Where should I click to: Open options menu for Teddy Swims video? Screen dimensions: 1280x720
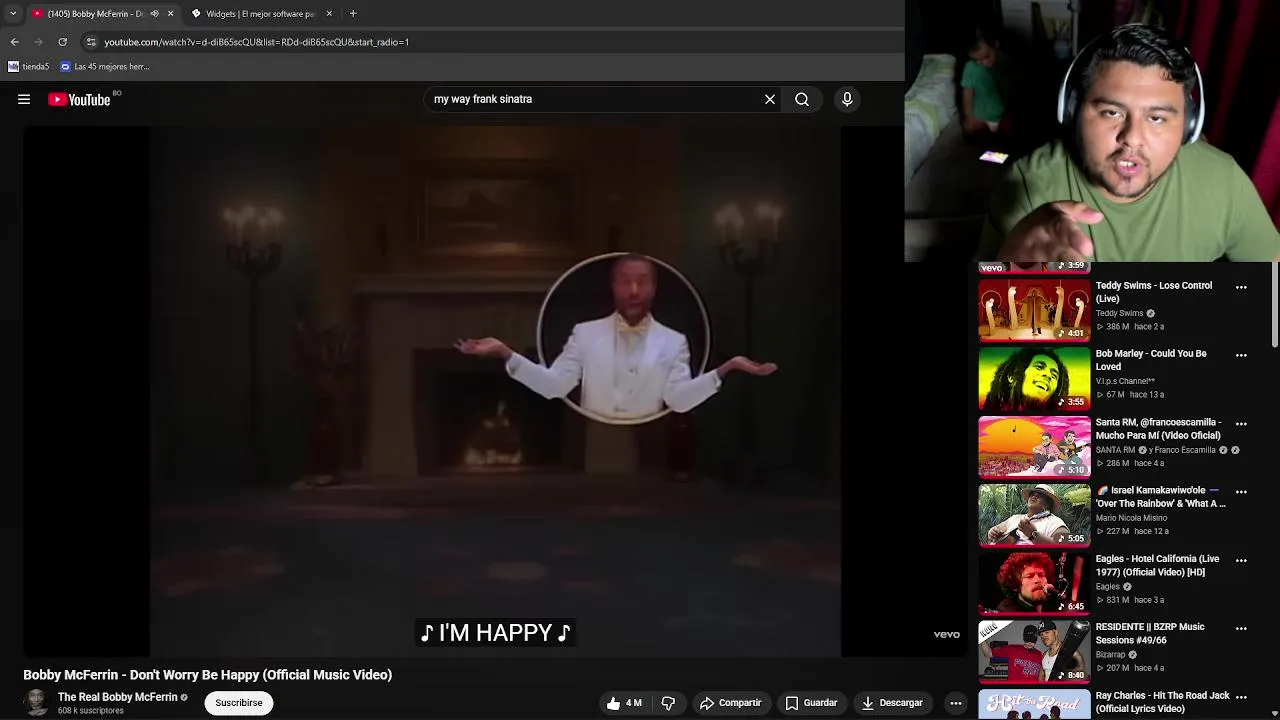(x=1241, y=287)
